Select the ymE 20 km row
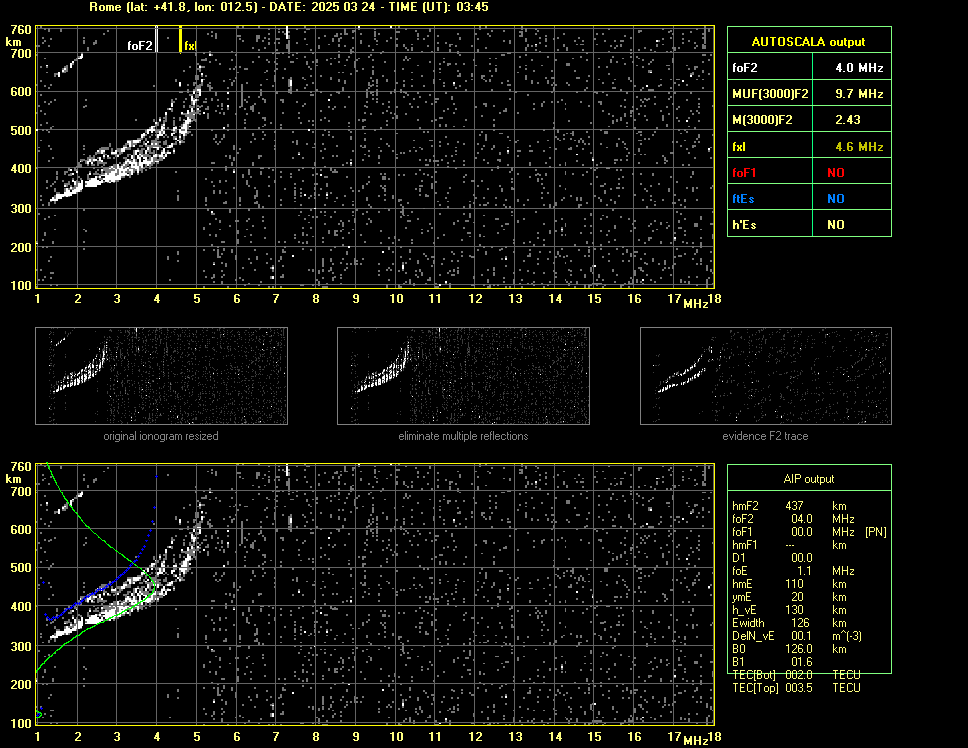This screenshot has height=748, width=968. pyautogui.click(x=790, y=597)
